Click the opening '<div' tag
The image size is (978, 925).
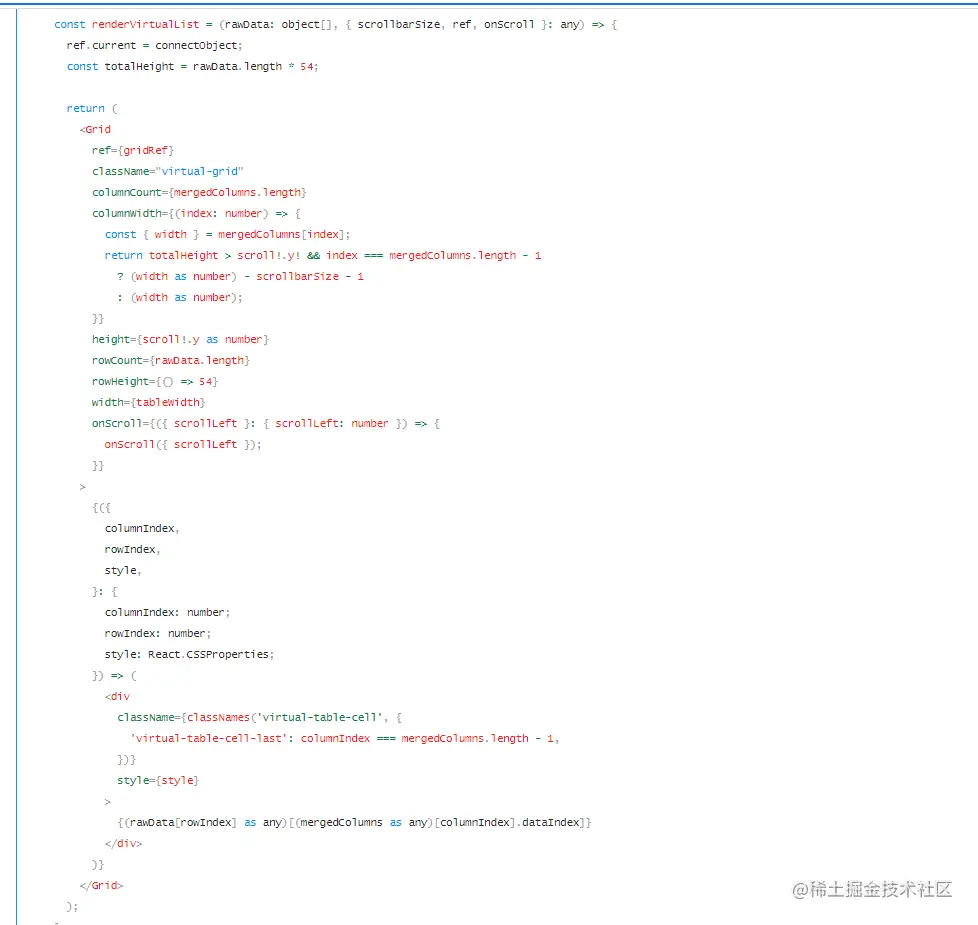117,696
